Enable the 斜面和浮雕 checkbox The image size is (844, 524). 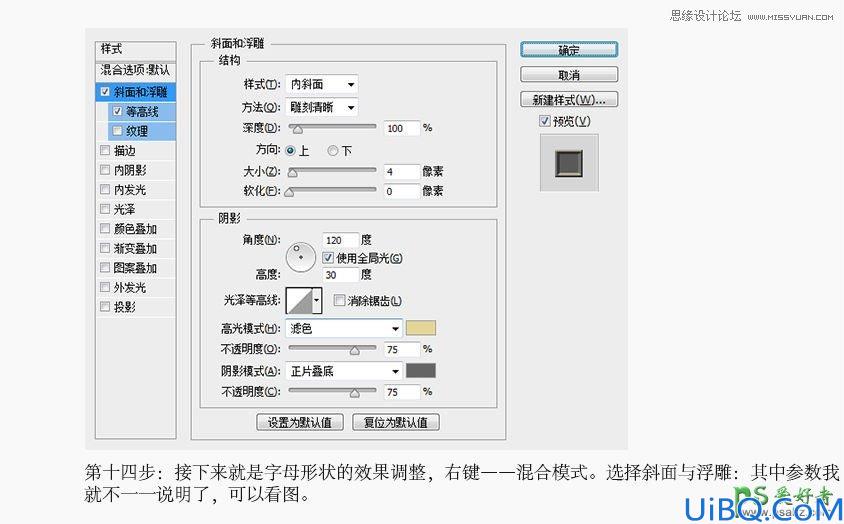pyautogui.click(x=105, y=92)
